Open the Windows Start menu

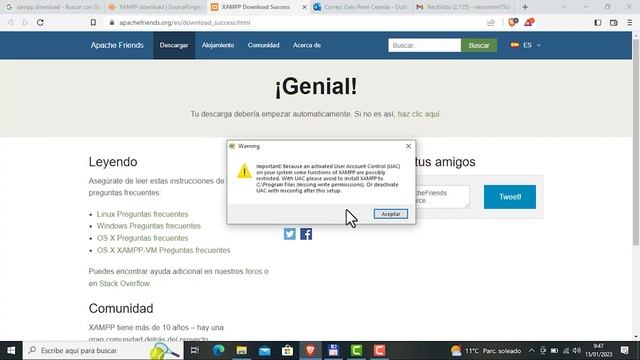[11, 351]
